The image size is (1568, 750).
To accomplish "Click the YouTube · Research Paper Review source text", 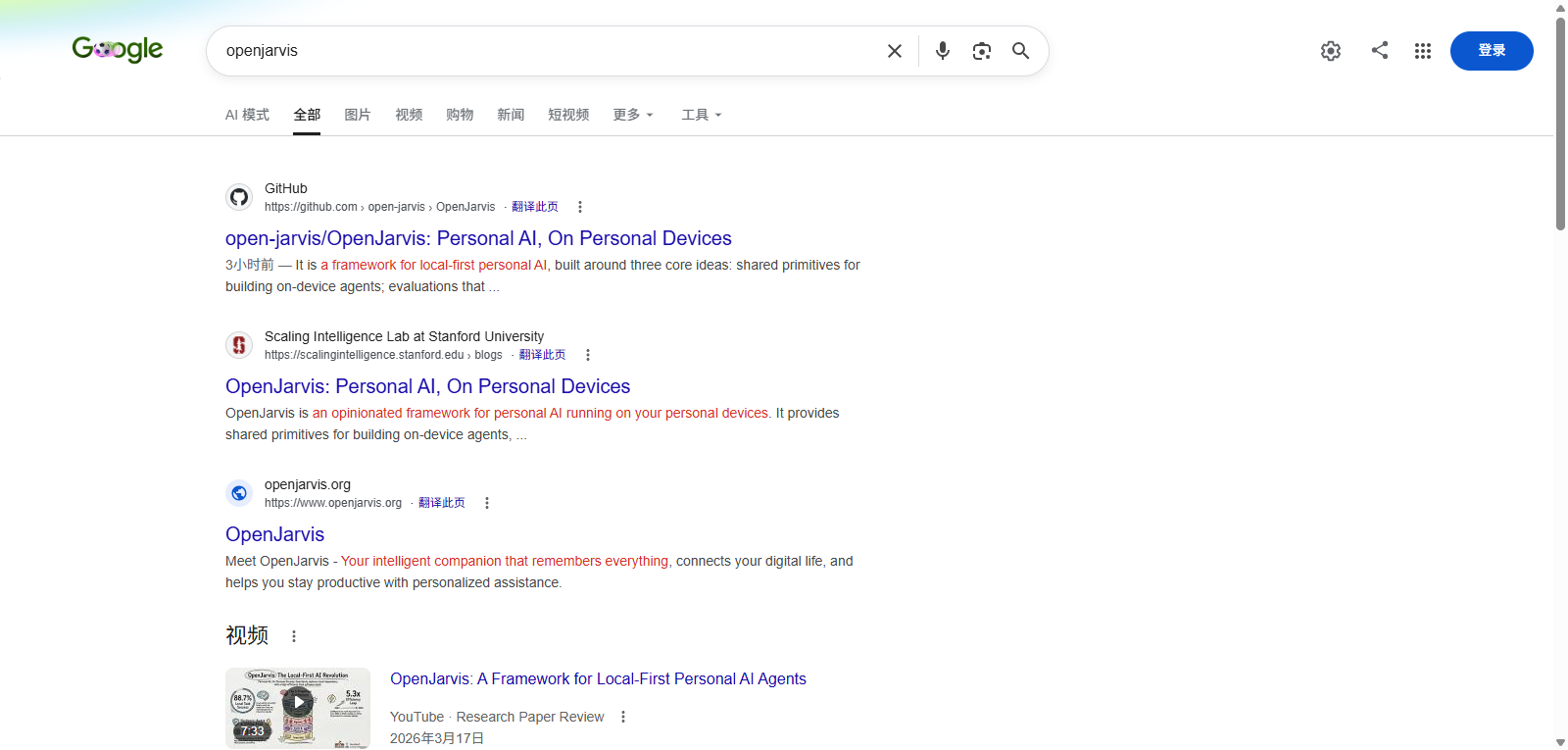I will click(x=497, y=717).
